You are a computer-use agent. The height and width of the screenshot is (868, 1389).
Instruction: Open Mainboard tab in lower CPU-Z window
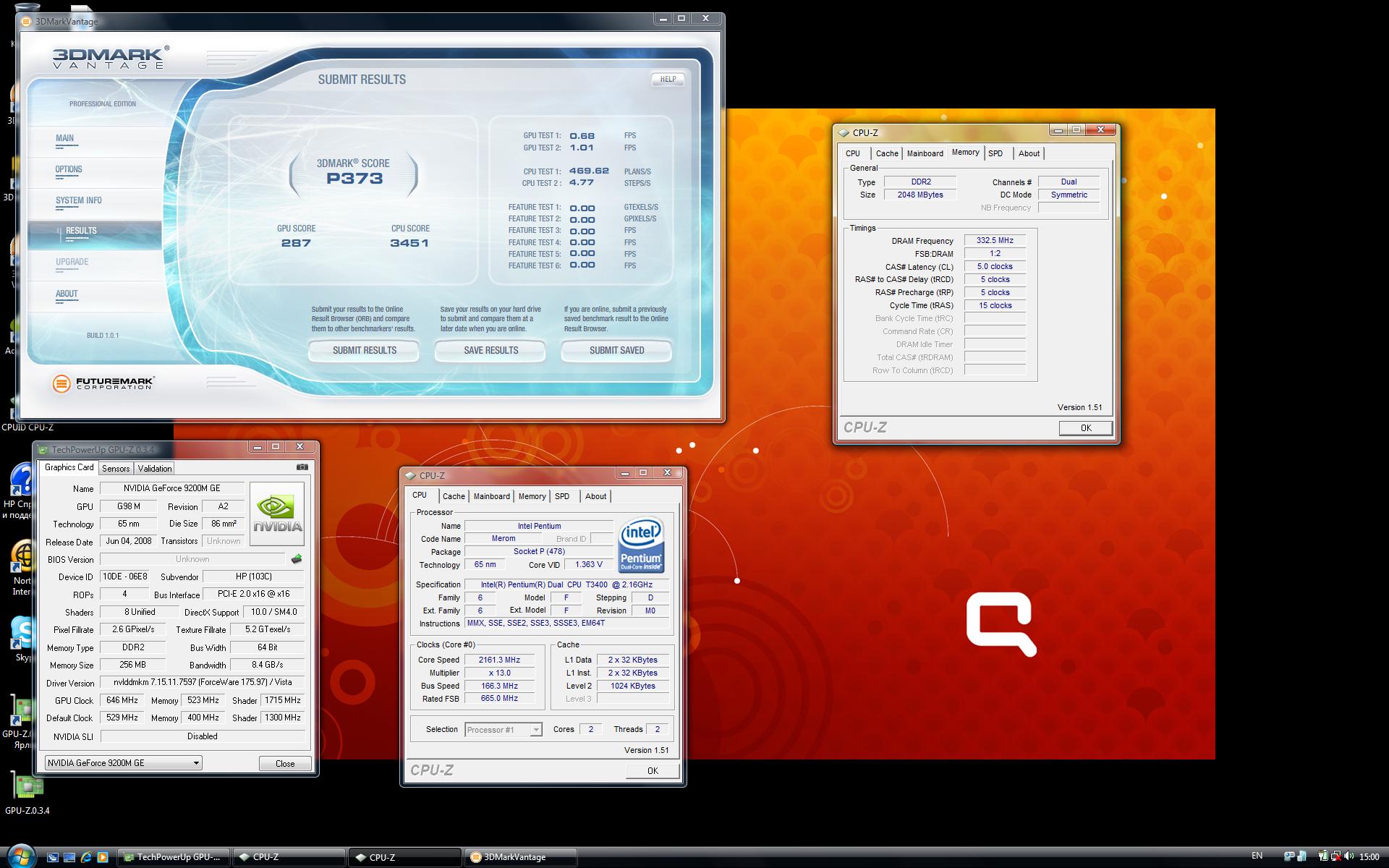point(492,496)
